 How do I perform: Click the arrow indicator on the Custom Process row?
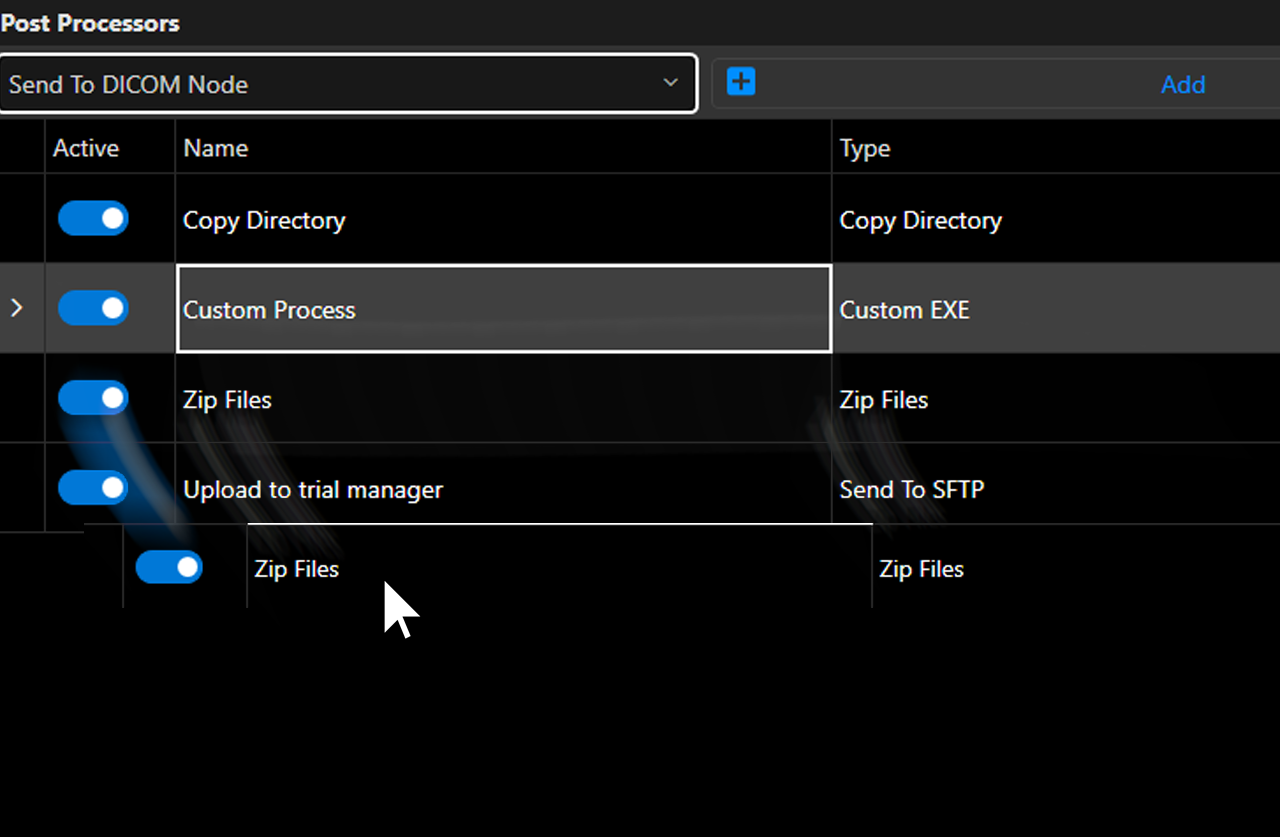point(16,308)
